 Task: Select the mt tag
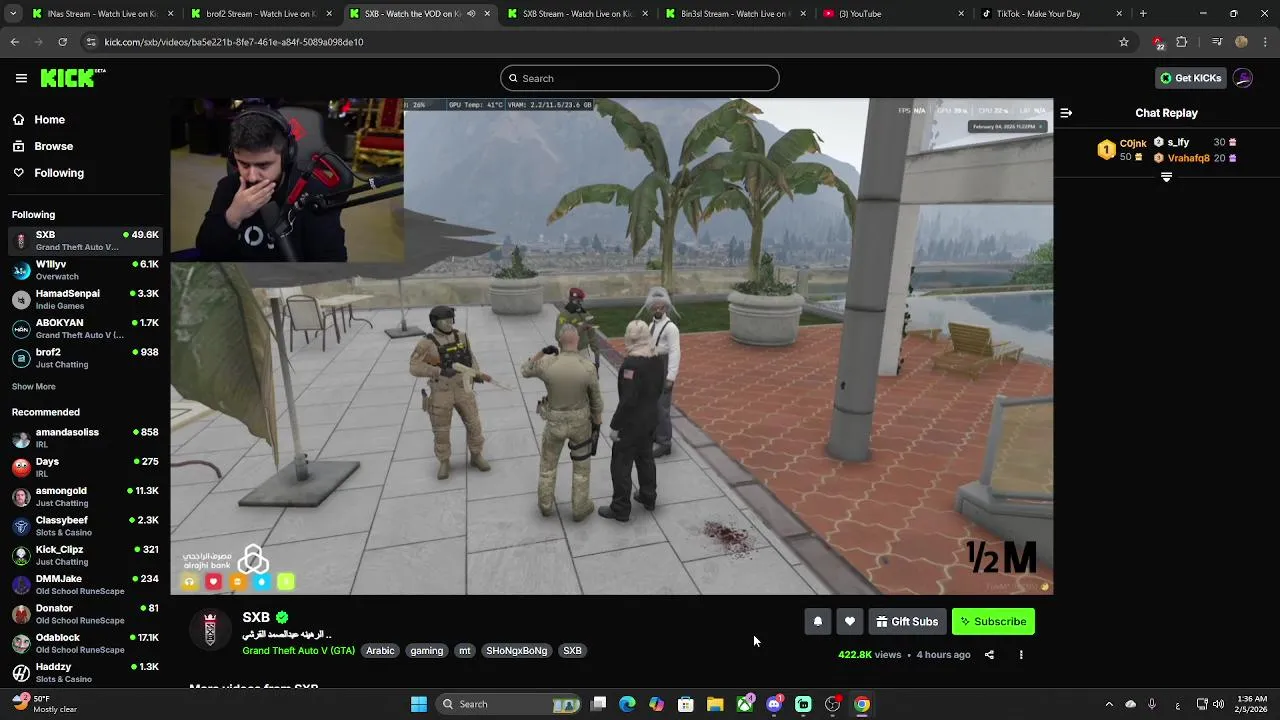tap(464, 651)
